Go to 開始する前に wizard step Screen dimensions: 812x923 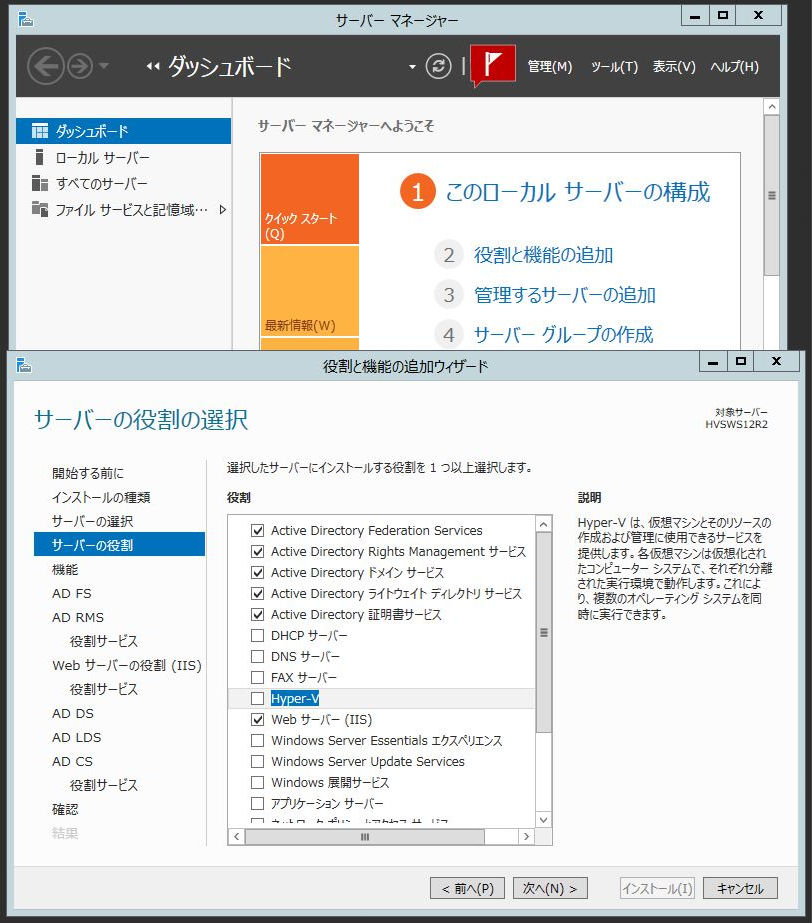coord(88,473)
